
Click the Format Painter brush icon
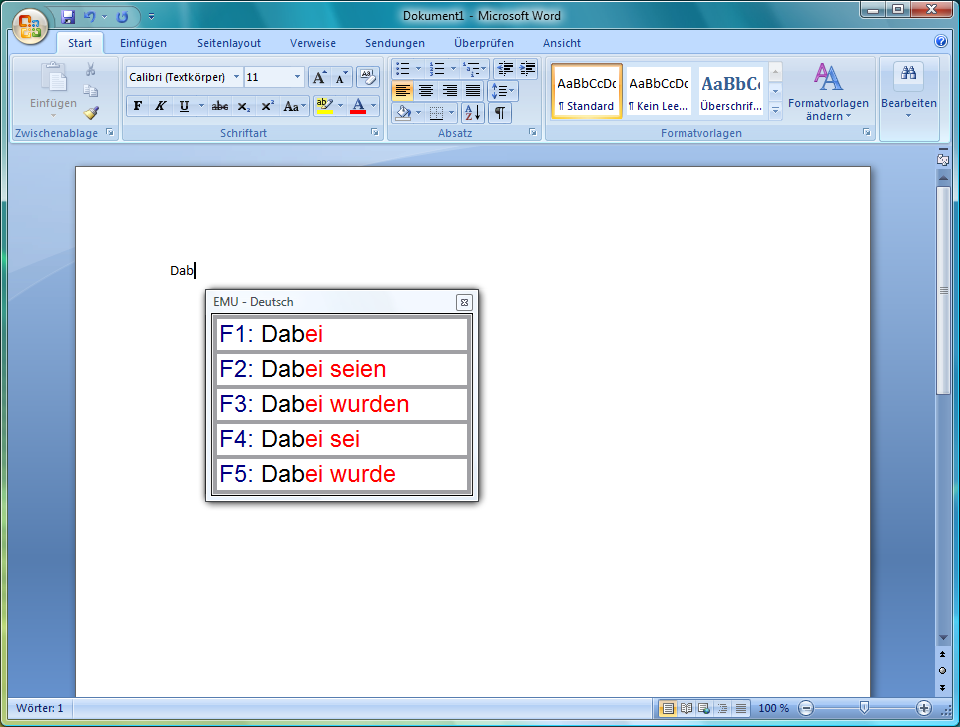pyautogui.click(x=91, y=113)
